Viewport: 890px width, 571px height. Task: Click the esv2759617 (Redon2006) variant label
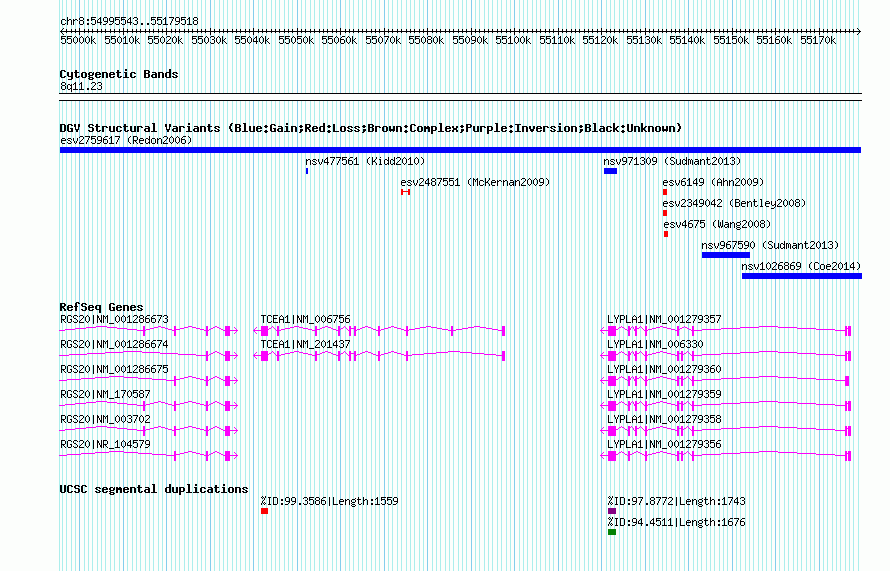[x=126, y=140]
